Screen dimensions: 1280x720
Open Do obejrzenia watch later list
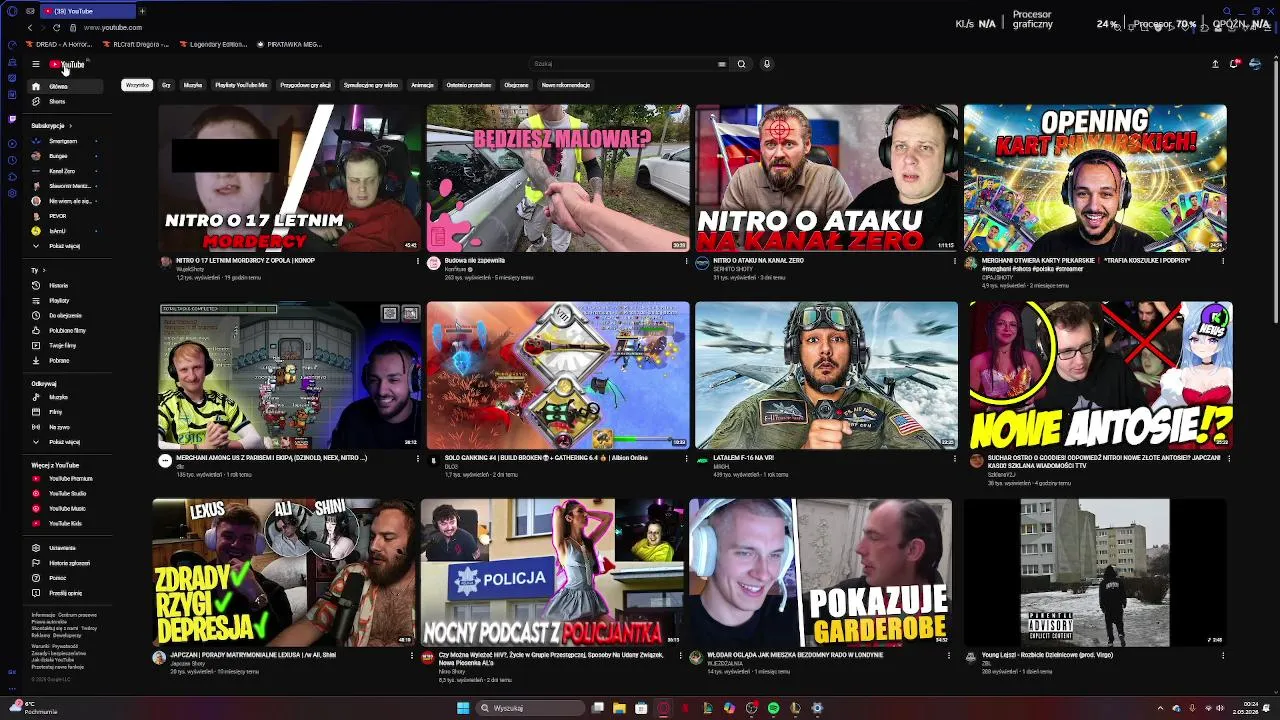coord(65,315)
